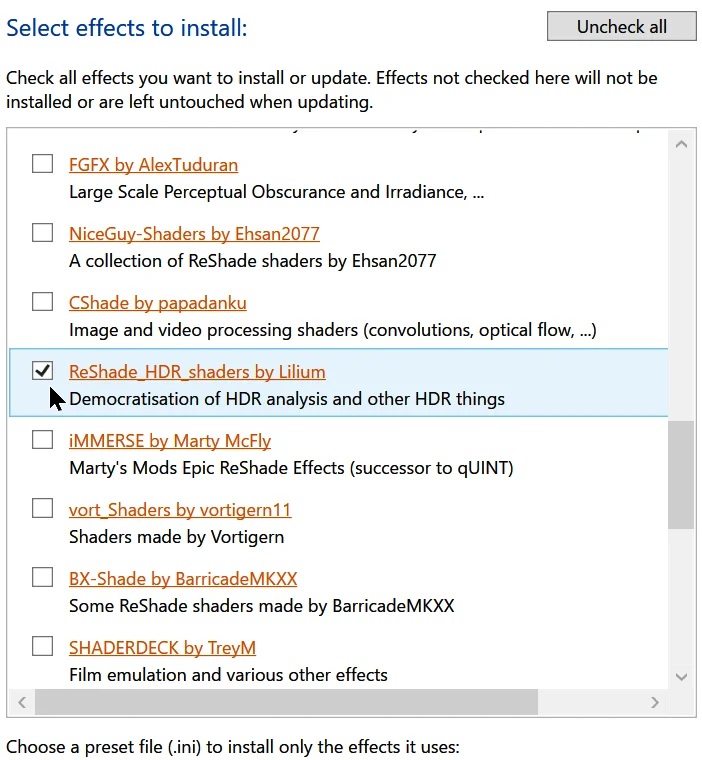
Task: Check the vort_Shaders by vortigern11 box
Action: 42,508
